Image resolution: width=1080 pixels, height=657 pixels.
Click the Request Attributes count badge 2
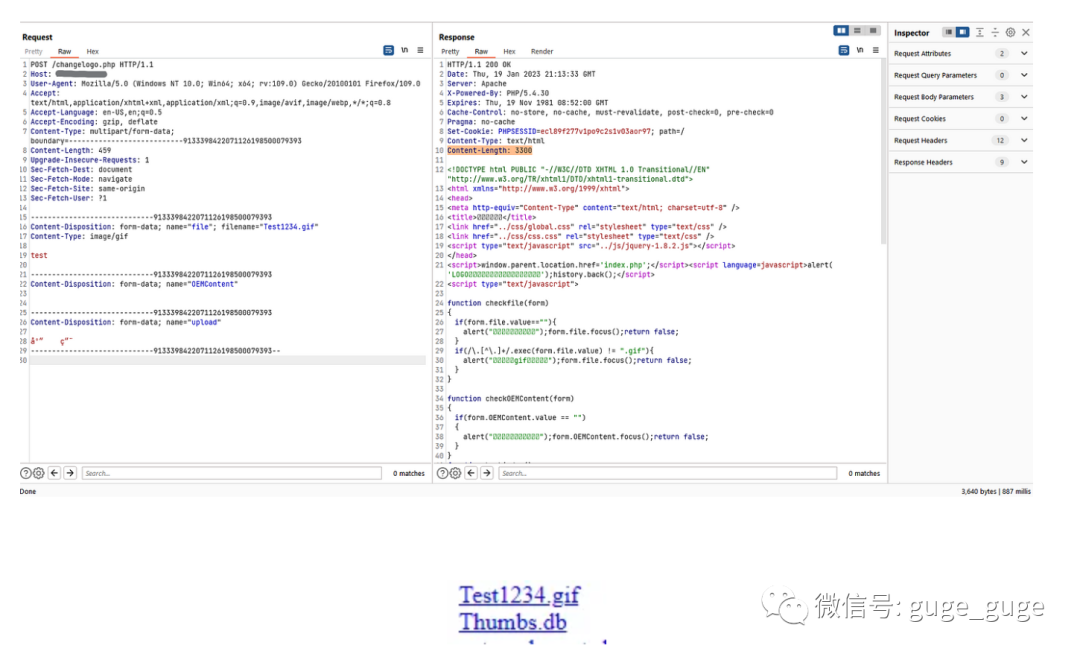coord(1001,54)
